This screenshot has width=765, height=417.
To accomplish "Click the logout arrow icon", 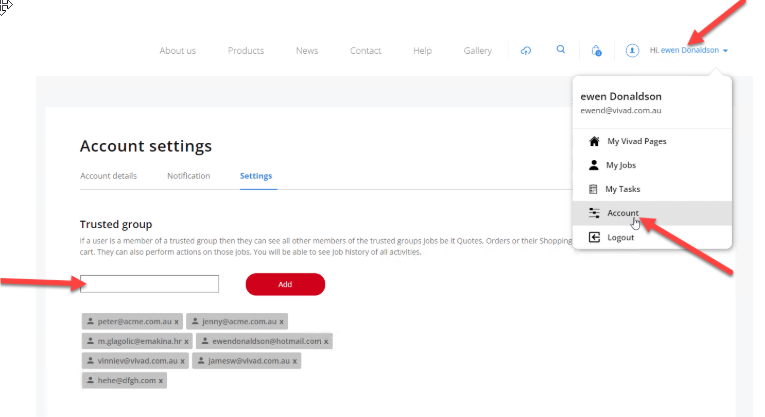I will click(x=594, y=237).
